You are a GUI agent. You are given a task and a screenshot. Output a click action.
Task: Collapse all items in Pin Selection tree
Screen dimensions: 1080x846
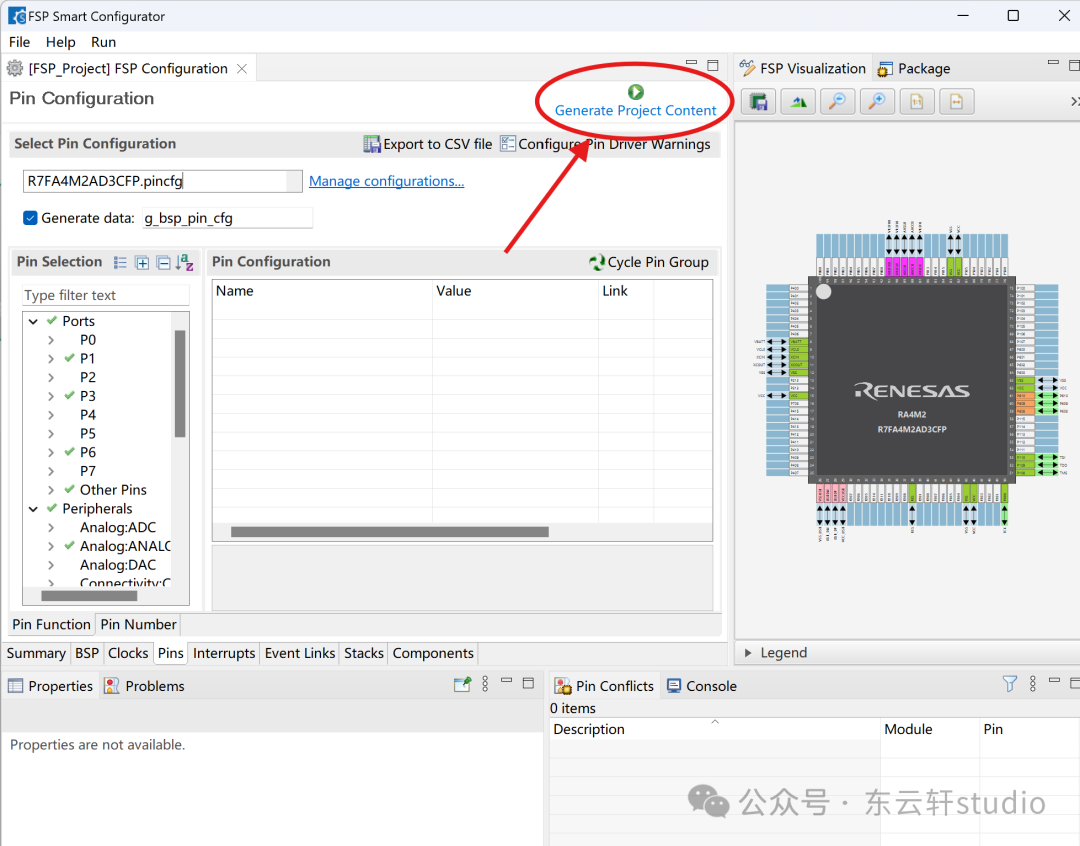click(163, 262)
